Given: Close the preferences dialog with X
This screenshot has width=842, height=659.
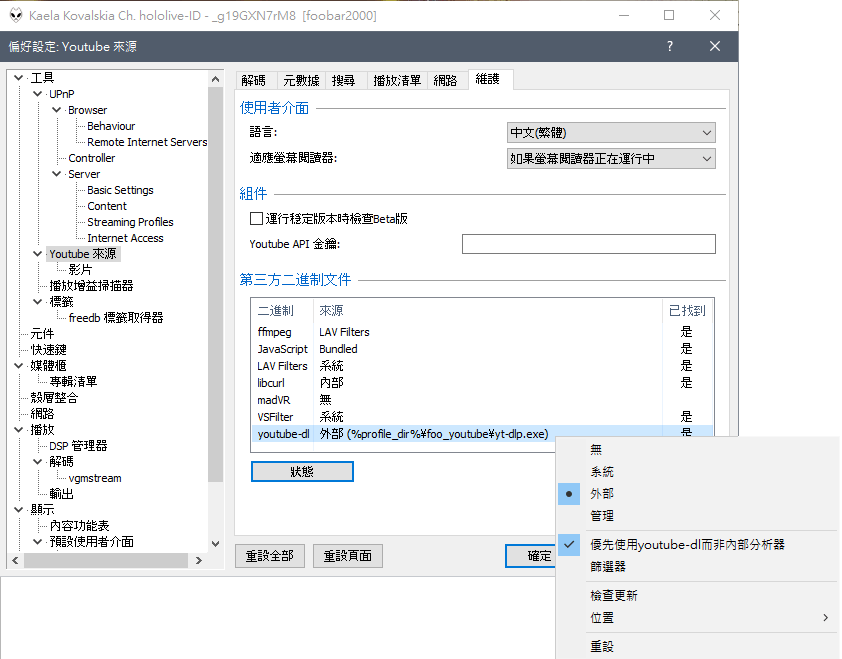Looking at the screenshot, I should 715,46.
